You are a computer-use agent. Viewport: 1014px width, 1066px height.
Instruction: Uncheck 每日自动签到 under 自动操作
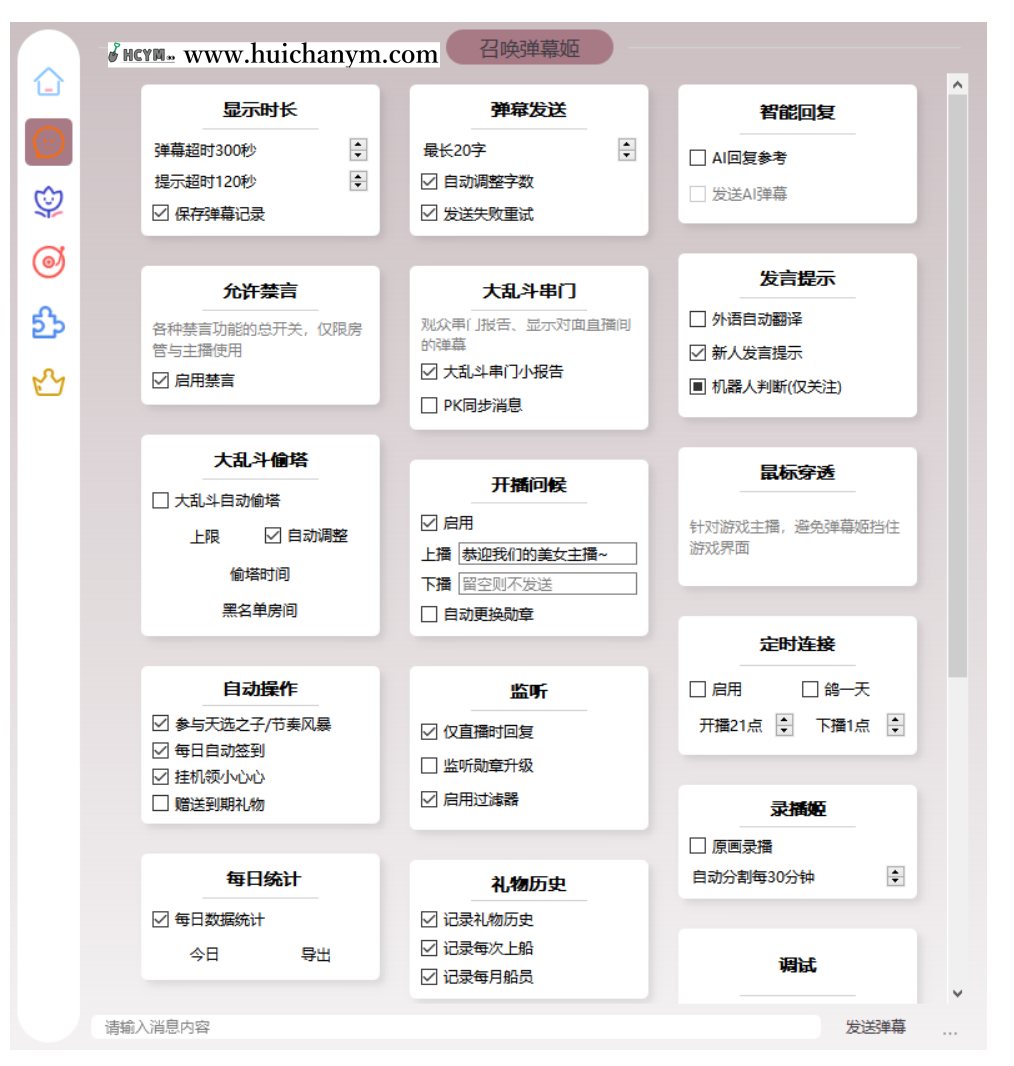(161, 749)
